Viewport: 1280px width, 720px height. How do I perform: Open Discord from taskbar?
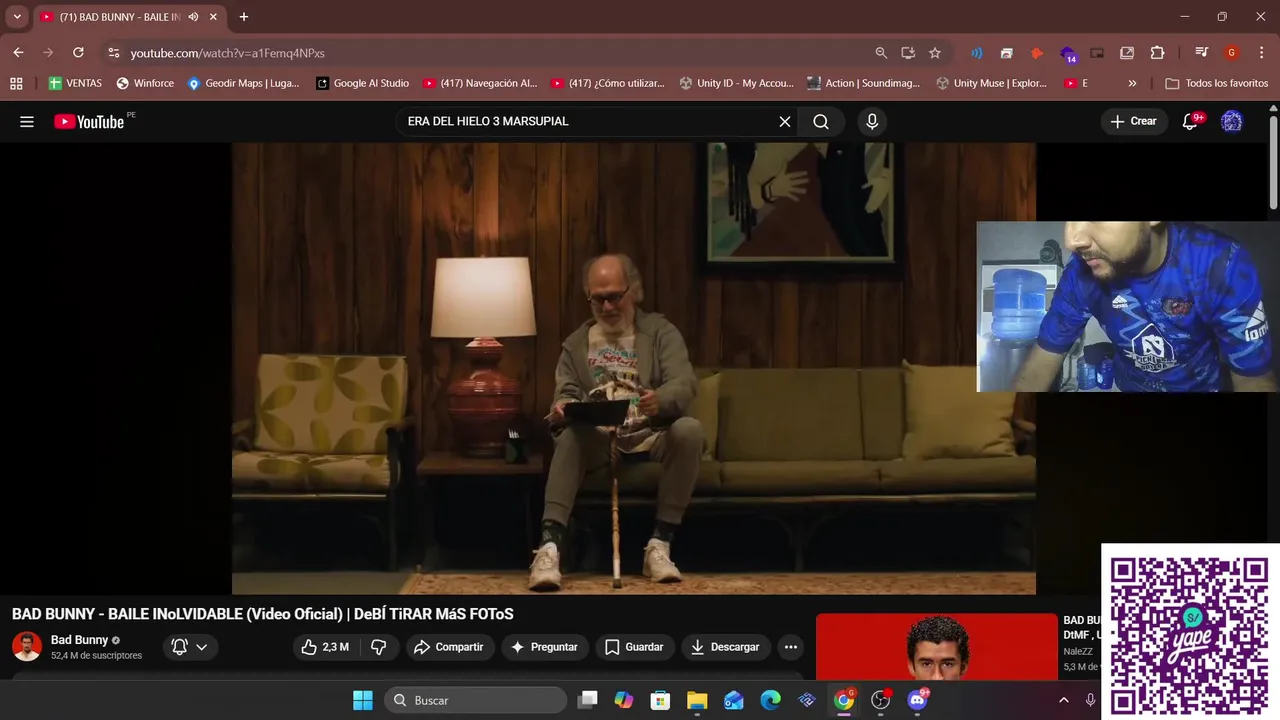[917, 700]
